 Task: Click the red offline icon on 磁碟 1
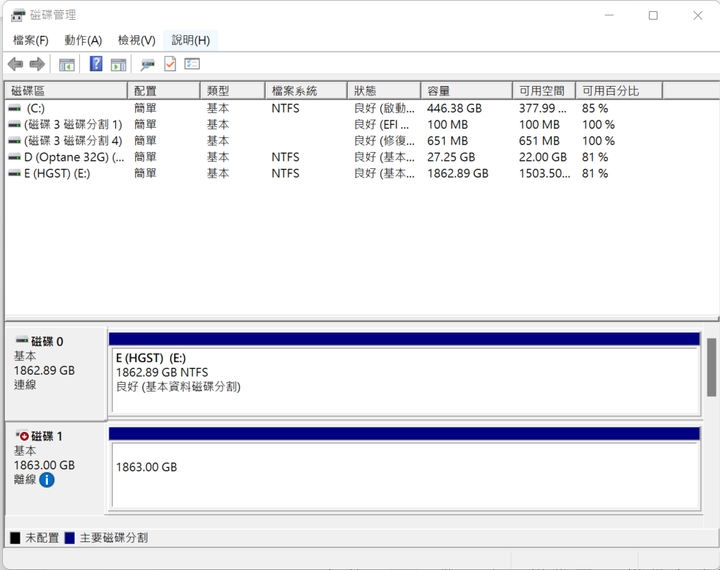(22, 435)
